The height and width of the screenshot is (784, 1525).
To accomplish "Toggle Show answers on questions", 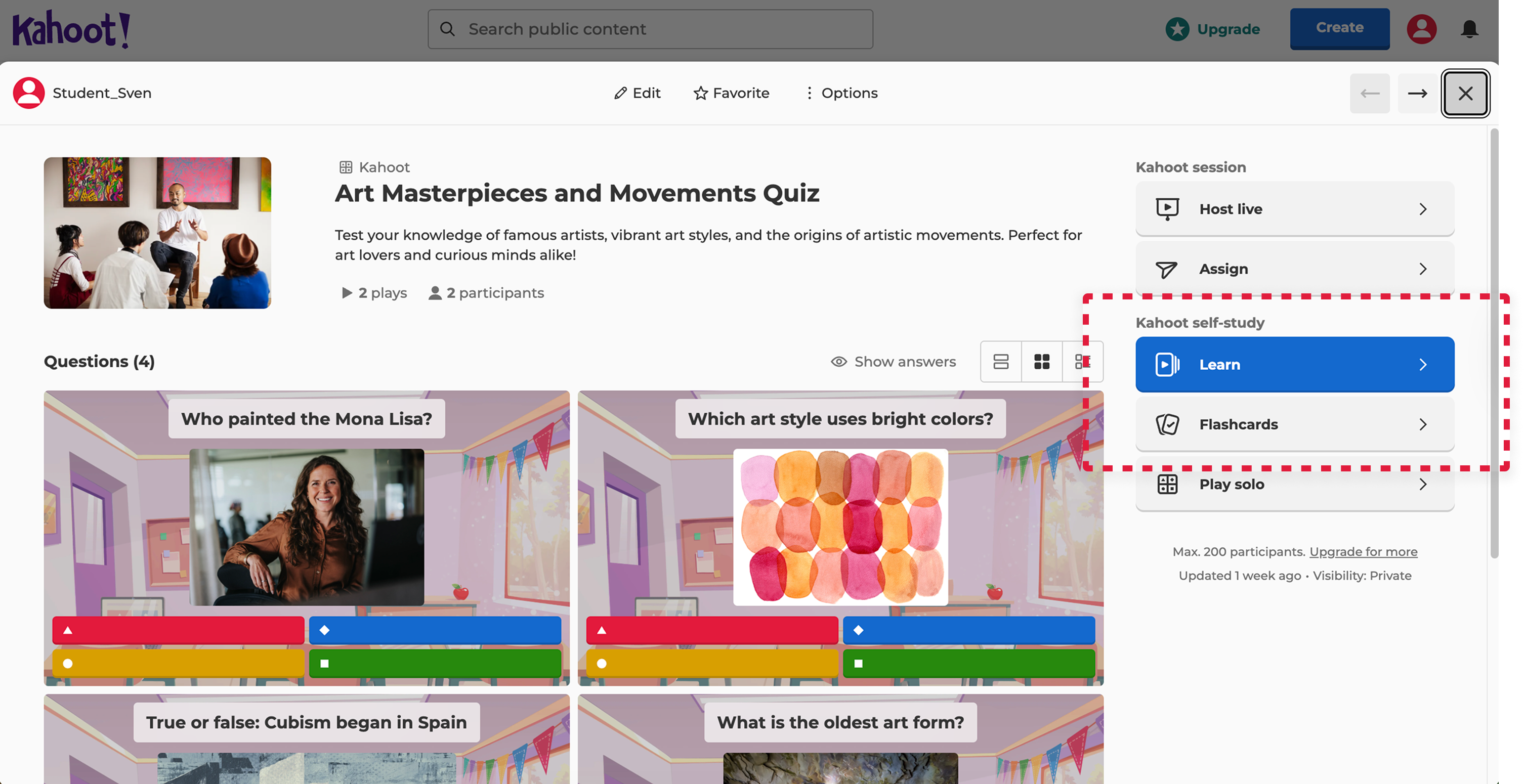I will coord(894,362).
